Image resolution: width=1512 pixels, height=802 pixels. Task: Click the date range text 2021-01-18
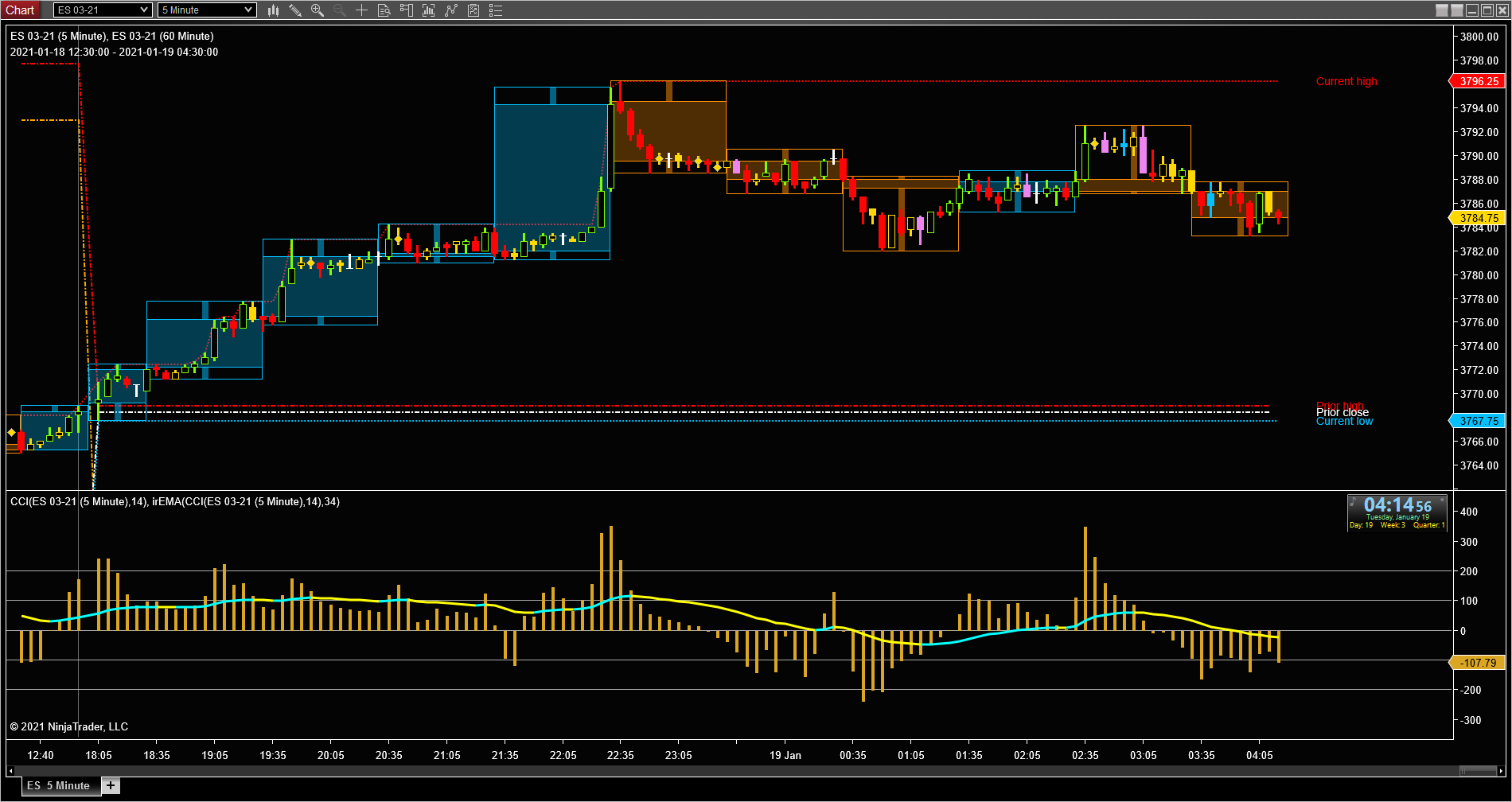[114, 53]
